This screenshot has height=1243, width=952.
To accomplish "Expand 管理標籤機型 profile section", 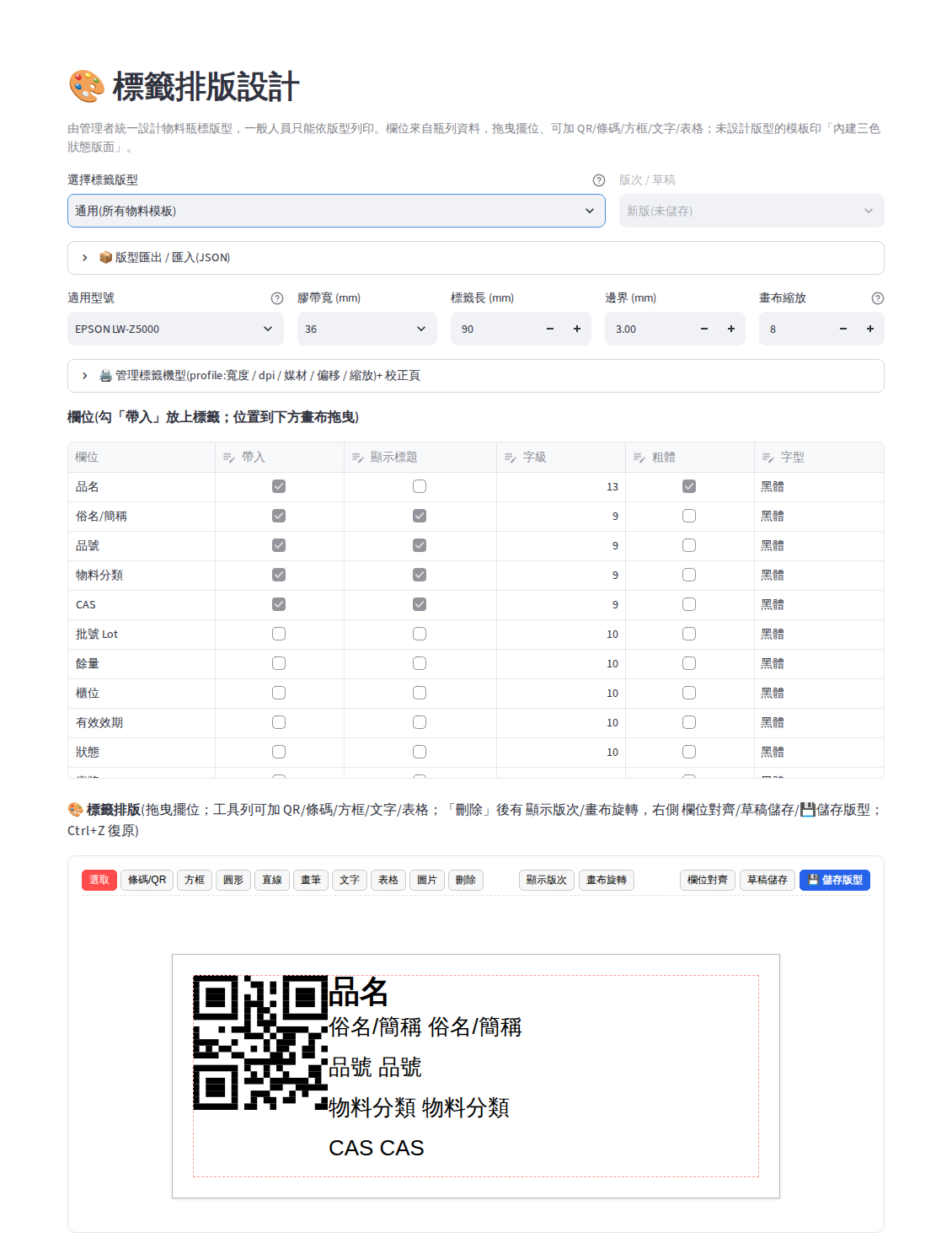I will pos(475,376).
